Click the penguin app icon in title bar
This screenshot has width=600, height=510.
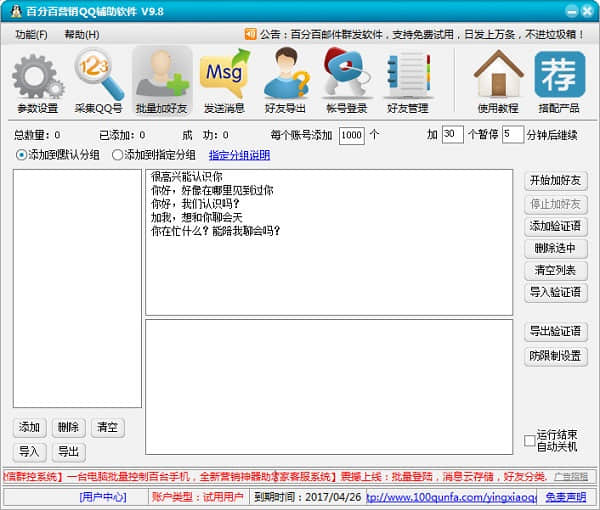point(16,11)
